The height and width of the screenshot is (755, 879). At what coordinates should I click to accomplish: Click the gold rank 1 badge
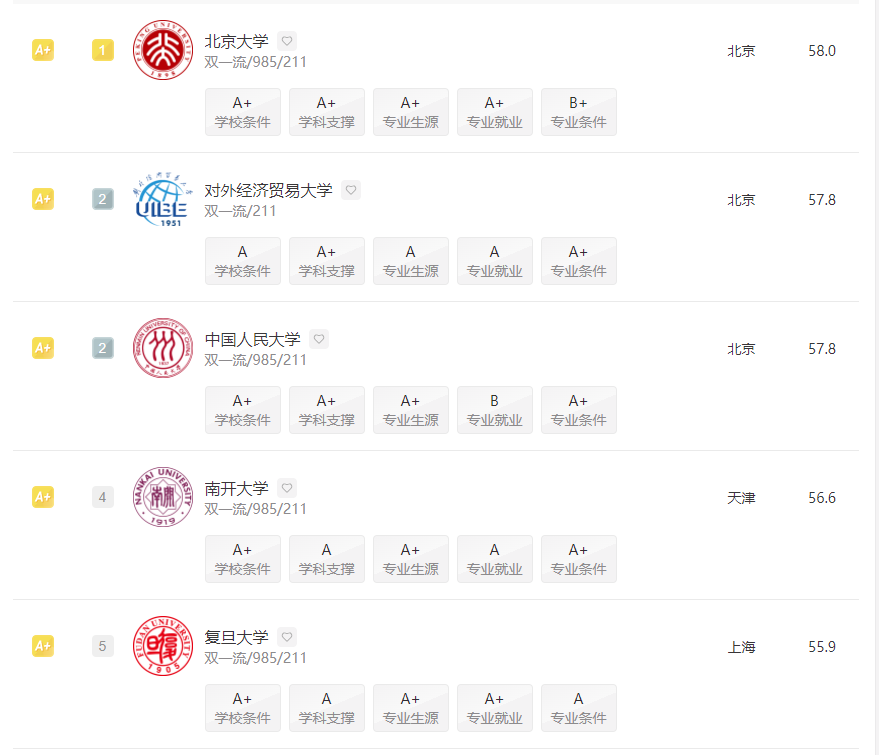(103, 50)
